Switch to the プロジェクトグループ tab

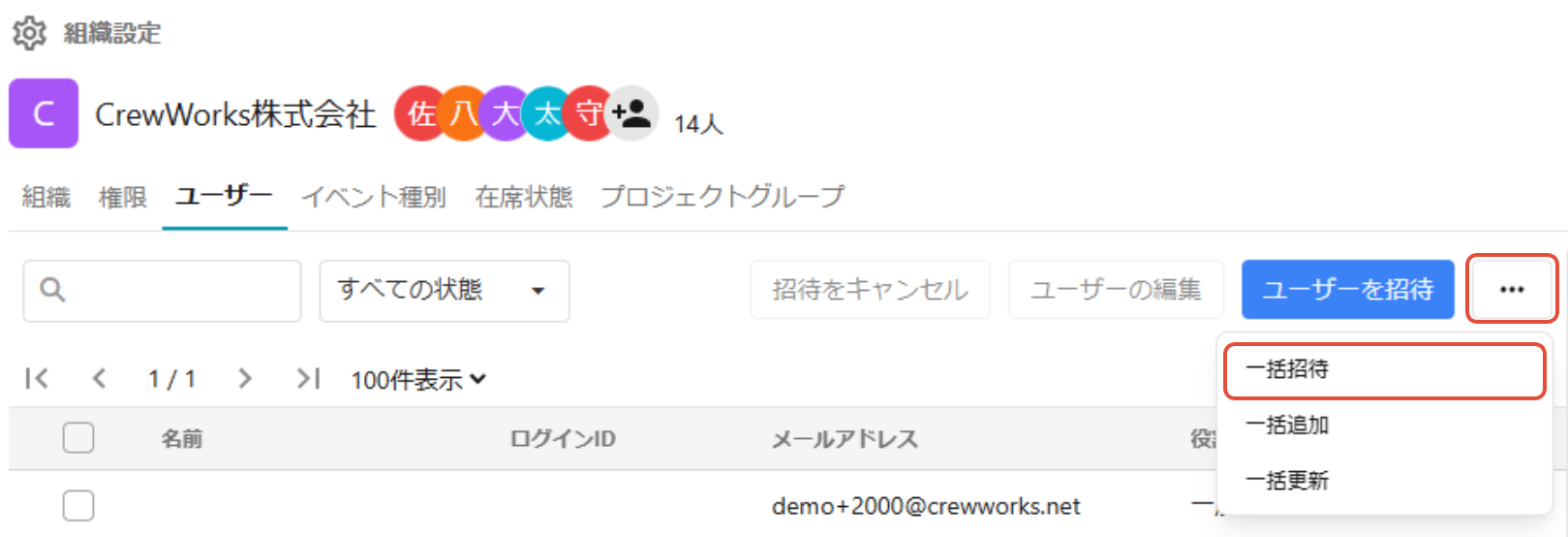(x=723, y=198)
